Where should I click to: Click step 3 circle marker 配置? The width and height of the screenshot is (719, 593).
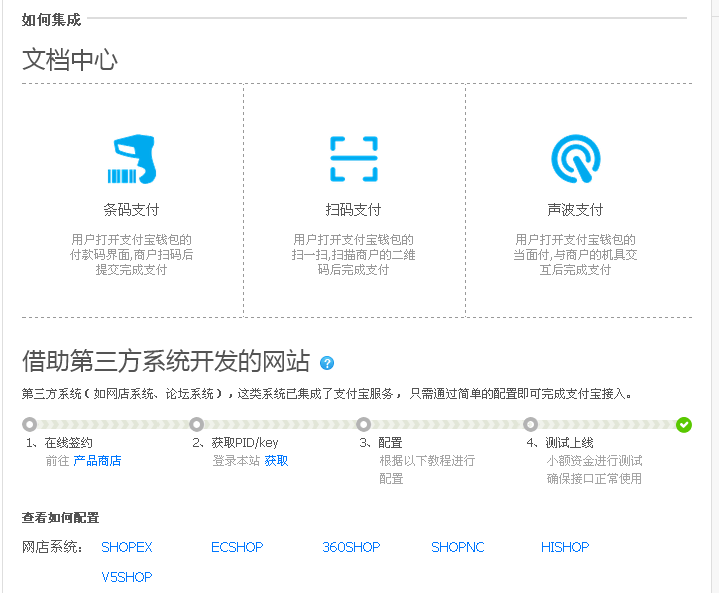[x=364, y=424]
